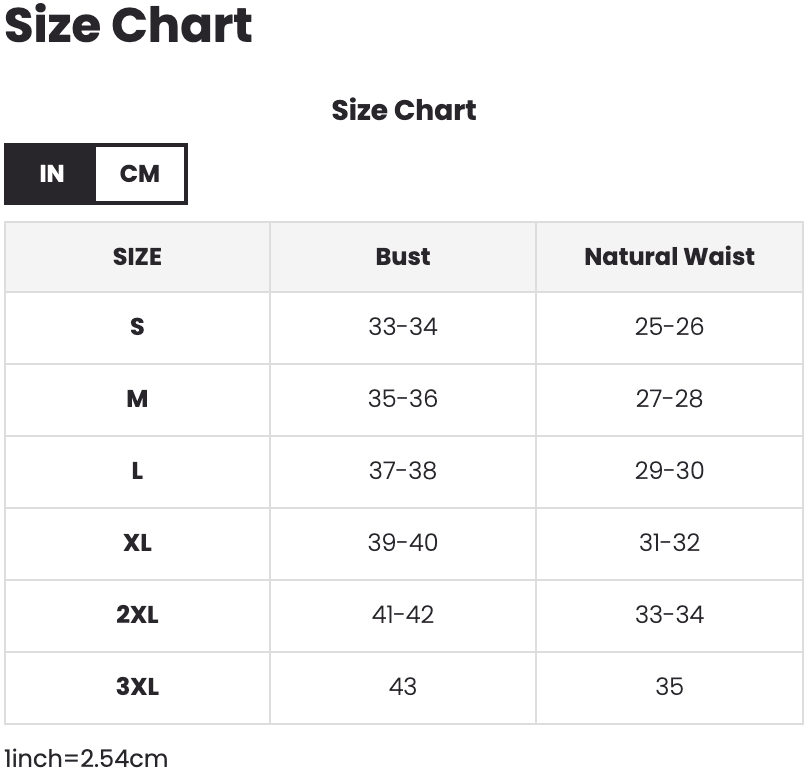Click the 31-32 waist measurement cell
812x780 pixels.
669,543
